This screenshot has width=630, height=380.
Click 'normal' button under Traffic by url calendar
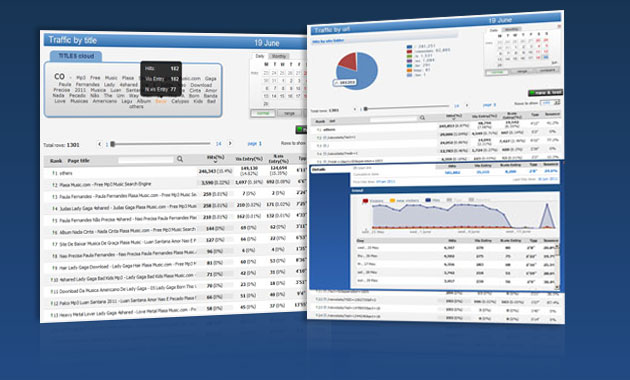(497, 72)
